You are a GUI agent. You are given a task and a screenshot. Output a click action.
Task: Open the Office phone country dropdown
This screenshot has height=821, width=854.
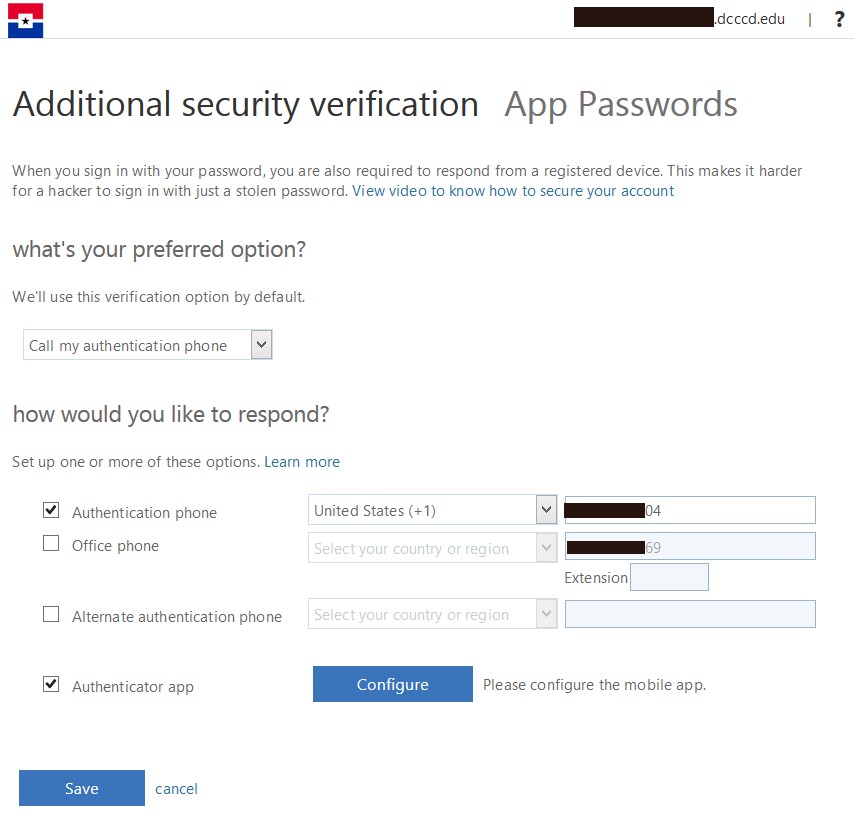[x=430, y=548]
